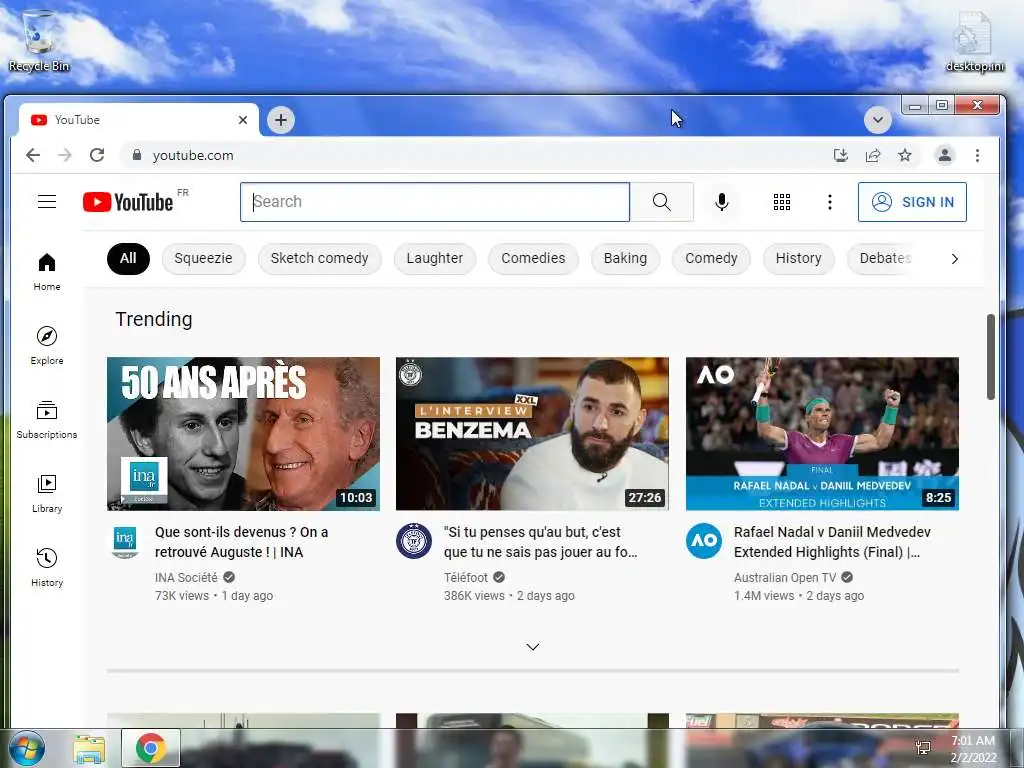Select the Recycle Bin desktop icon

(x=39, y=40)
